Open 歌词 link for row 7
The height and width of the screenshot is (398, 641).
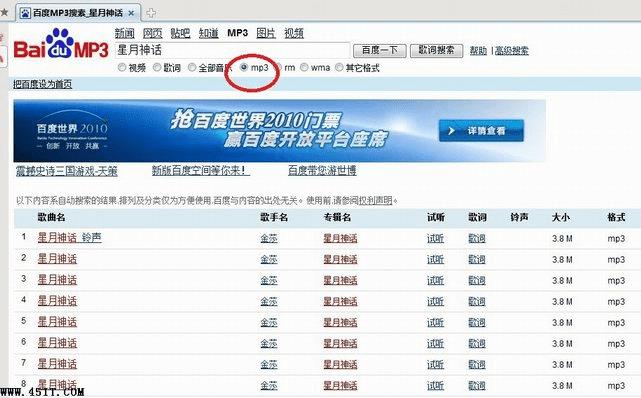pos(477,364)
